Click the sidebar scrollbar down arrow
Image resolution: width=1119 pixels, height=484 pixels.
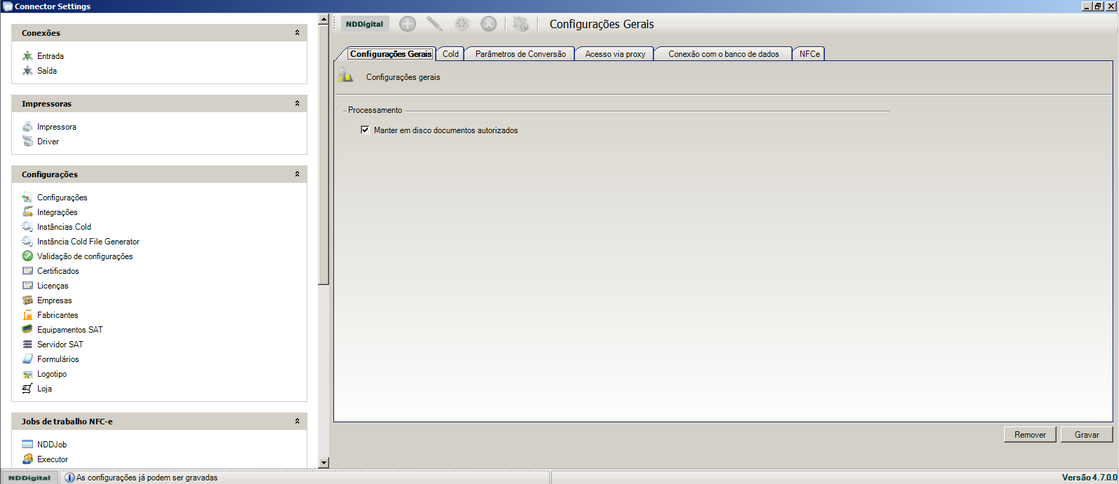coord(323,462)
